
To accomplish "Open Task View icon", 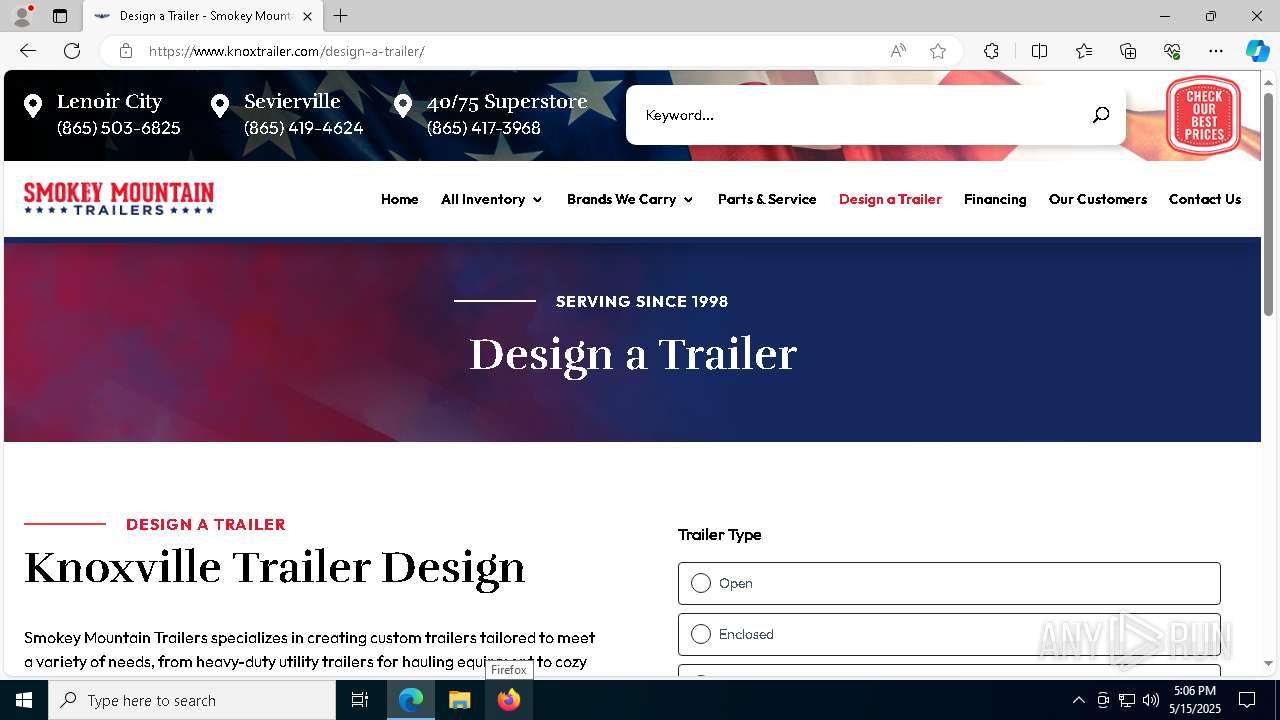I will [360, 700].
